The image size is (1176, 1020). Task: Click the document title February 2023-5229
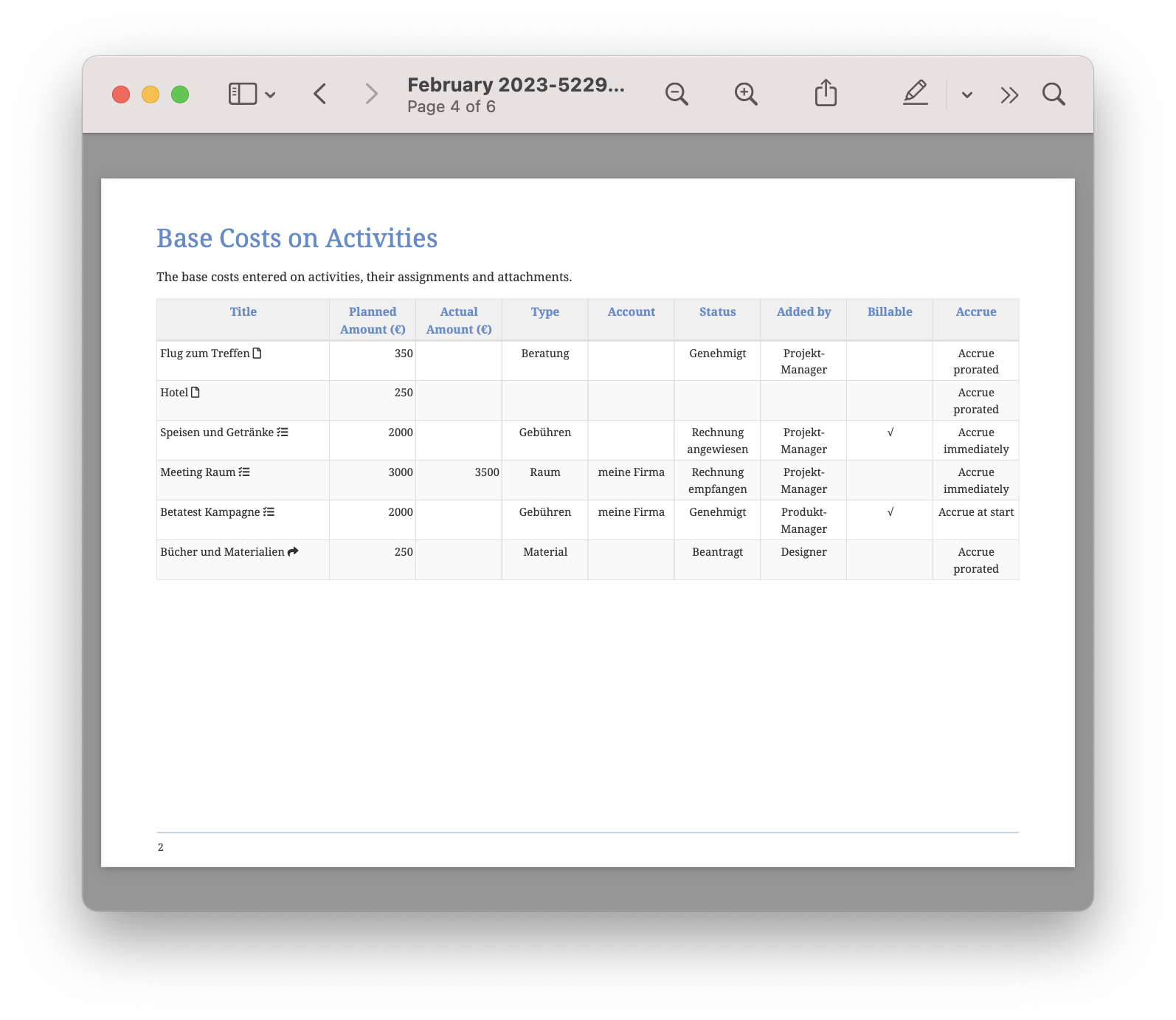coord(516,85)
